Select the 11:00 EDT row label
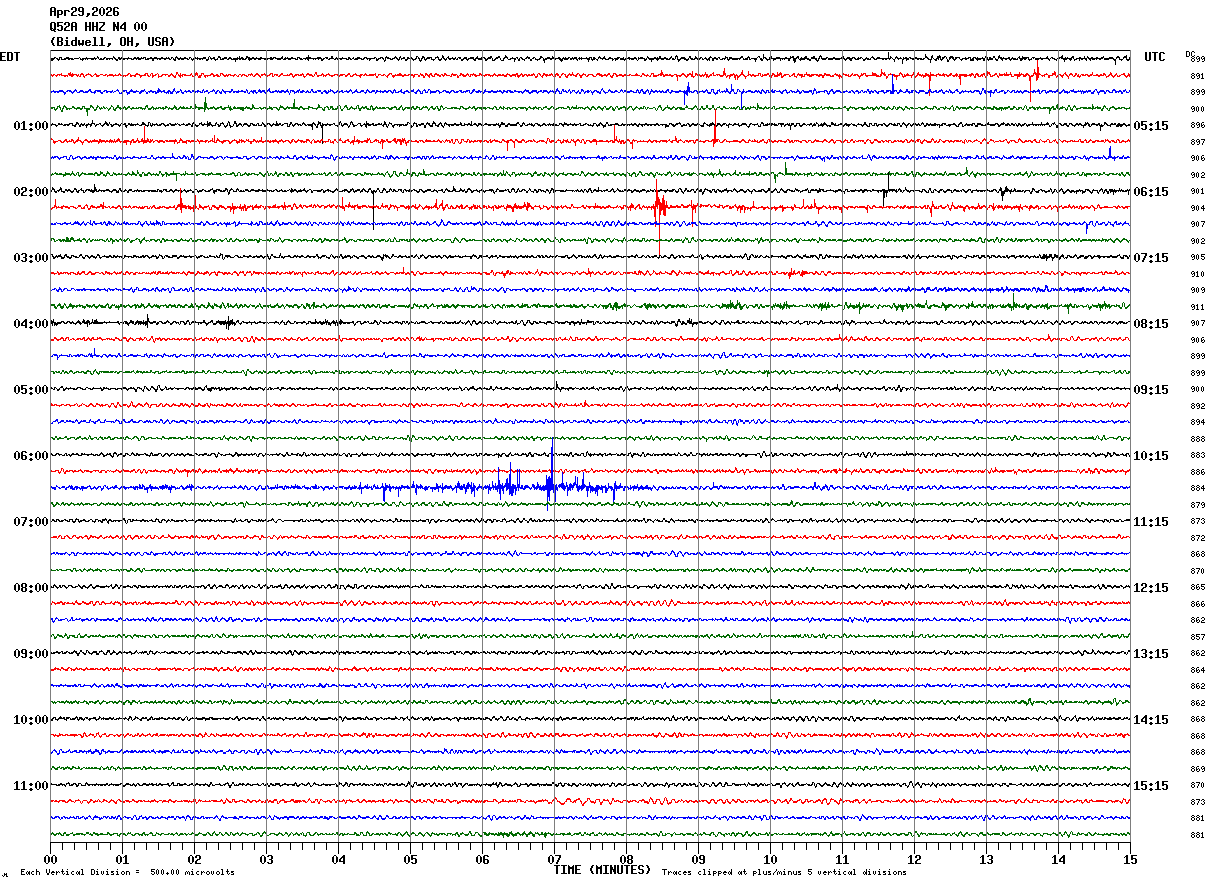Screen dimensions: 1210x886 click(30, 786)
